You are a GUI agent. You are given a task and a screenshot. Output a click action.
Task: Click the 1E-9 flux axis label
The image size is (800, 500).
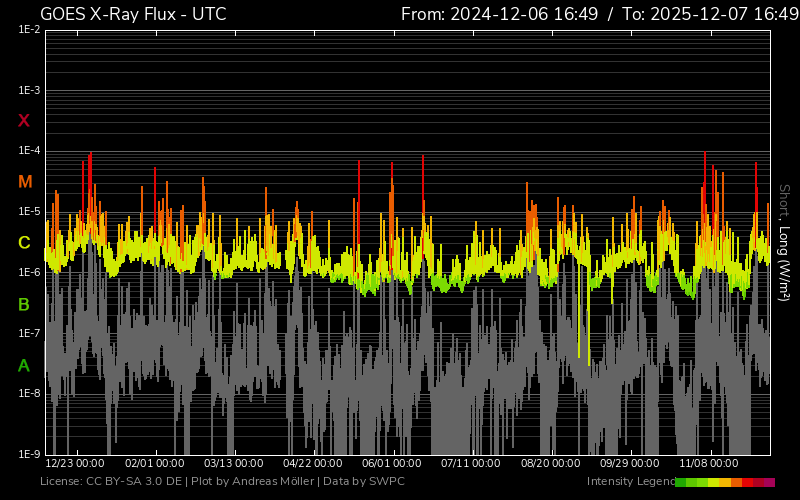click(29, 454)
